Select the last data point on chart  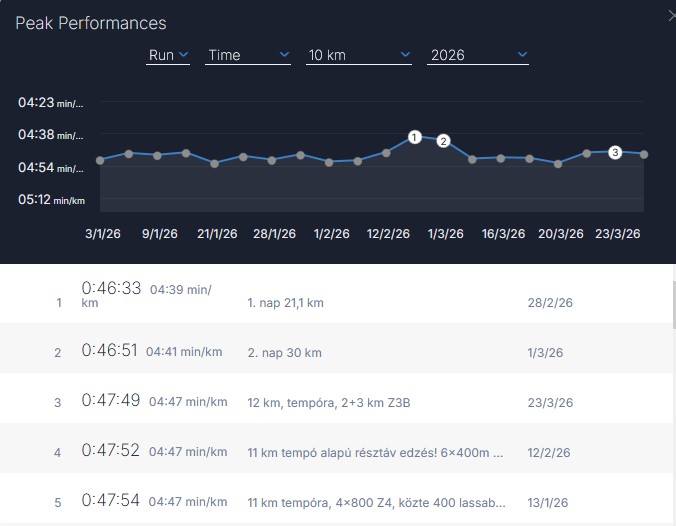tap(644, 154)
